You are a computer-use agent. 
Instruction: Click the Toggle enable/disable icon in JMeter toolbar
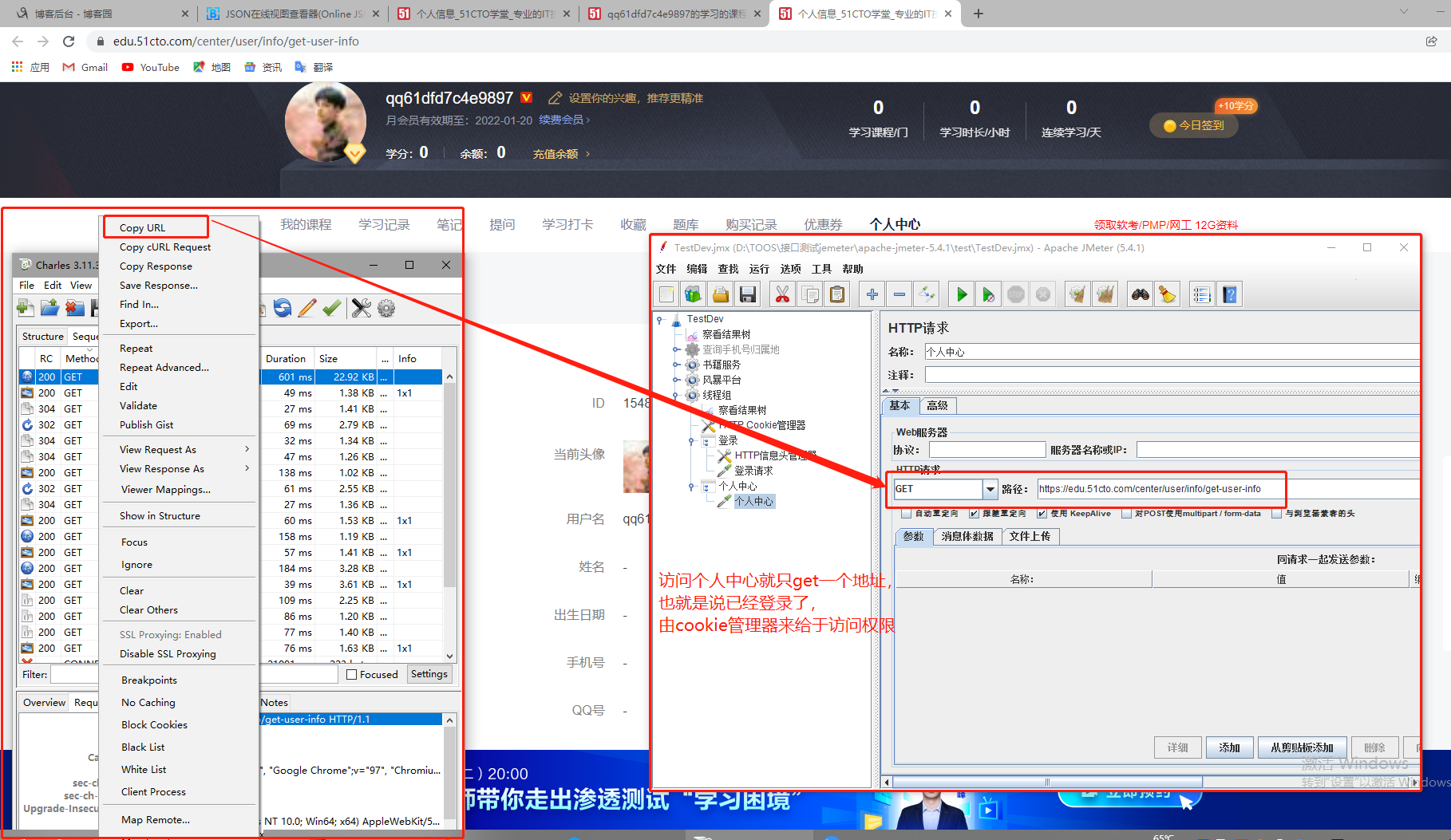[927, 295]
